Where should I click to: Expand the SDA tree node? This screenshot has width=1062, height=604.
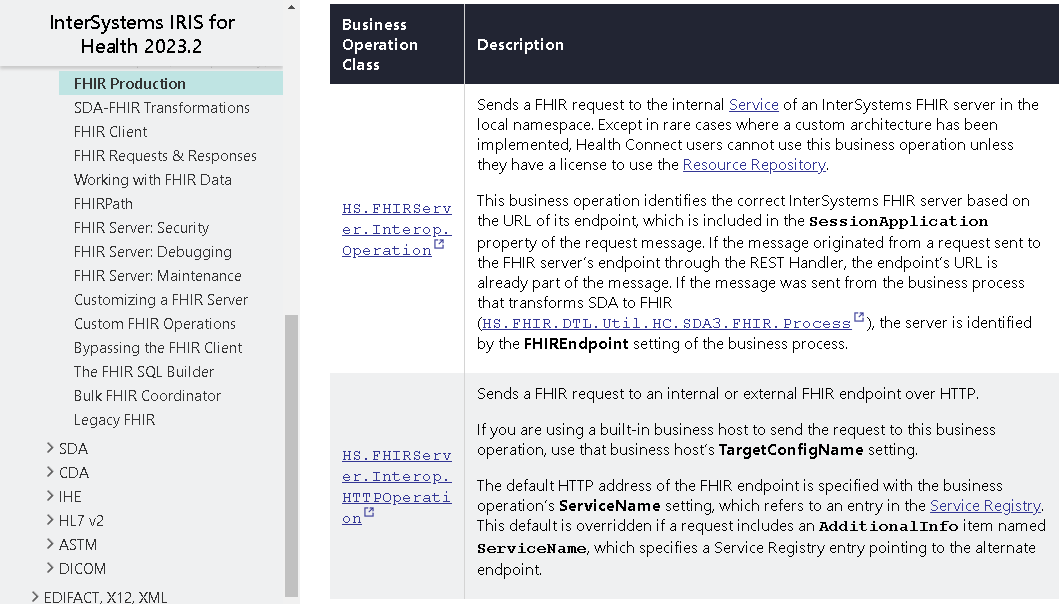[50, 448]
